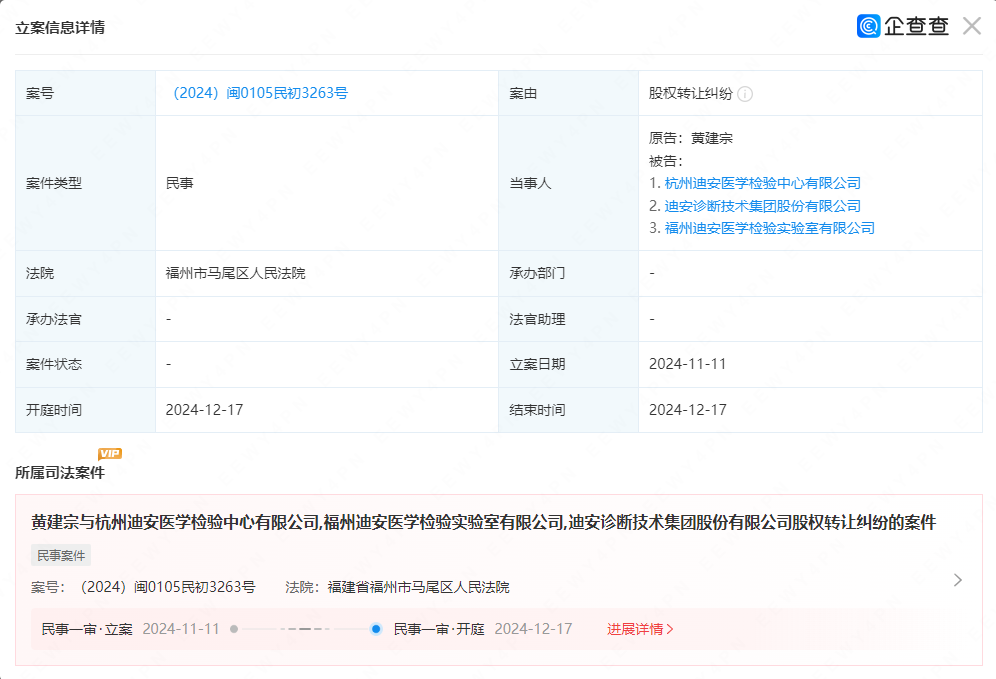The image size is (996, 679).
Task: Open case number (2024)闽0105民初3263号 link
Action: [260, 93]
